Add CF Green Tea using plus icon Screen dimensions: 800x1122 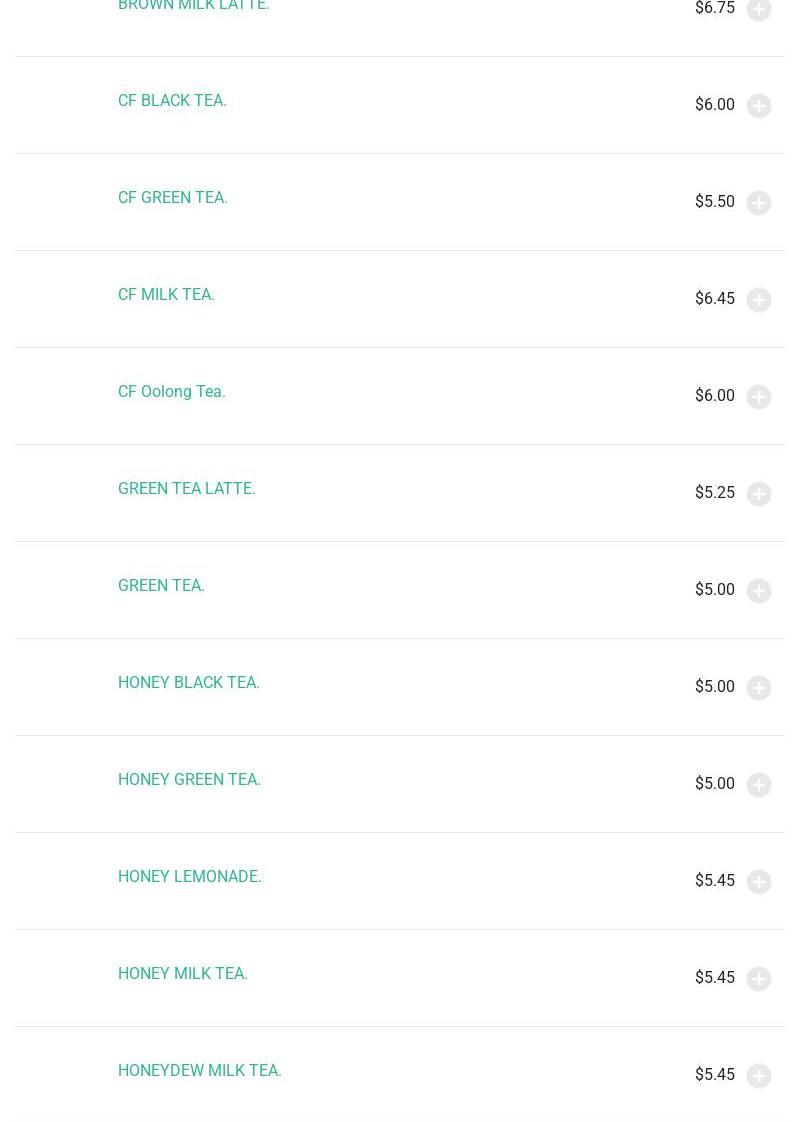point(759,203)
